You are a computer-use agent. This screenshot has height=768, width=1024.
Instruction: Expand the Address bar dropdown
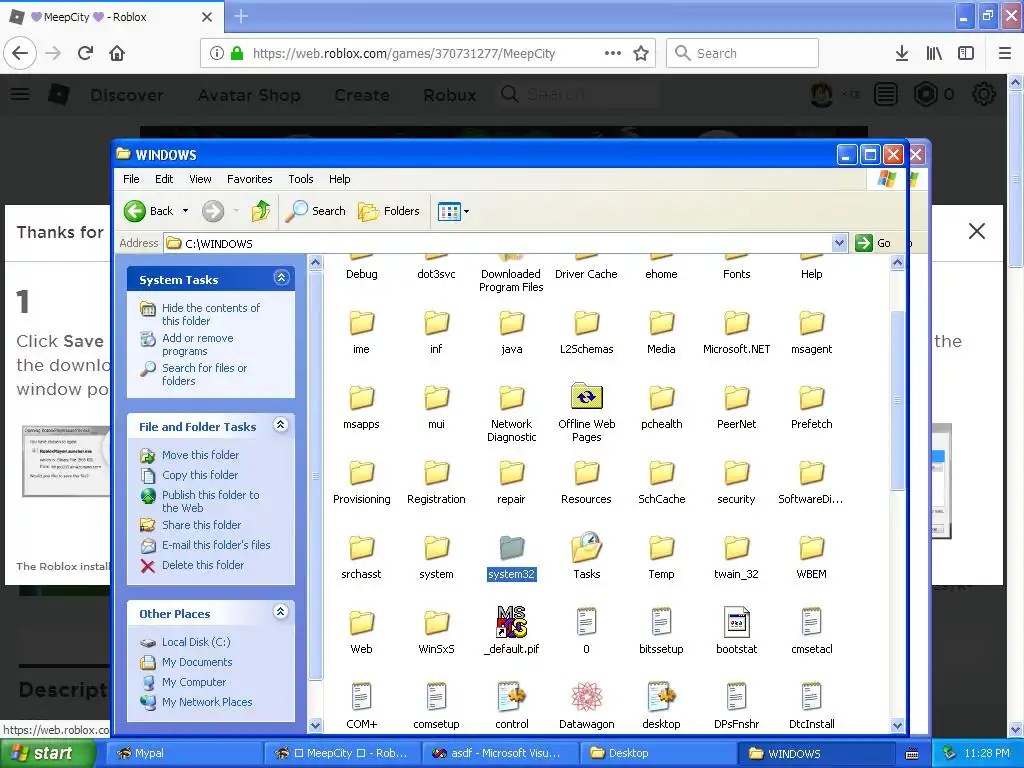pyautogui.click(x=839, y=243)
